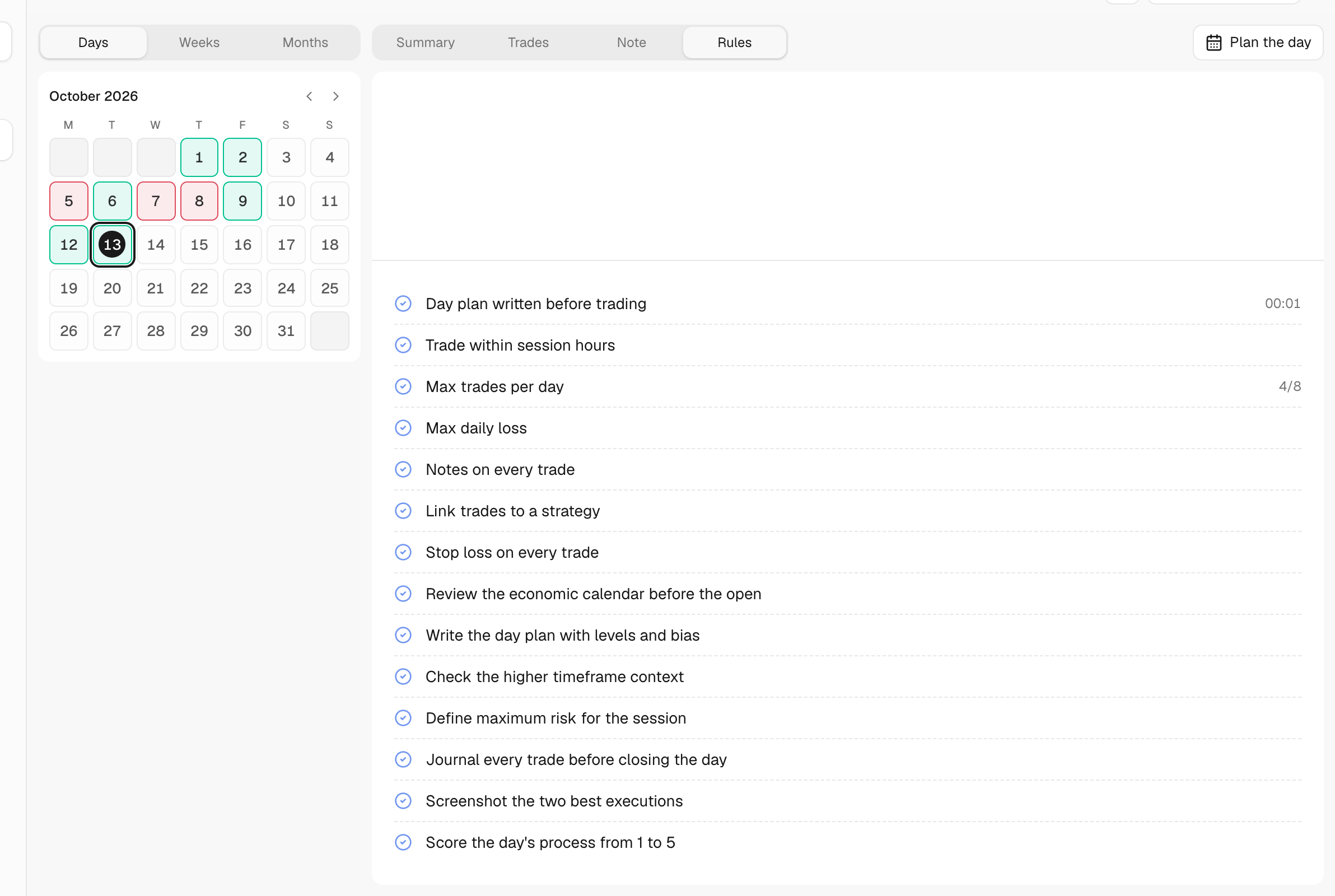
Task: Toggle check for Max daily loss
Action: pos(403,428)
